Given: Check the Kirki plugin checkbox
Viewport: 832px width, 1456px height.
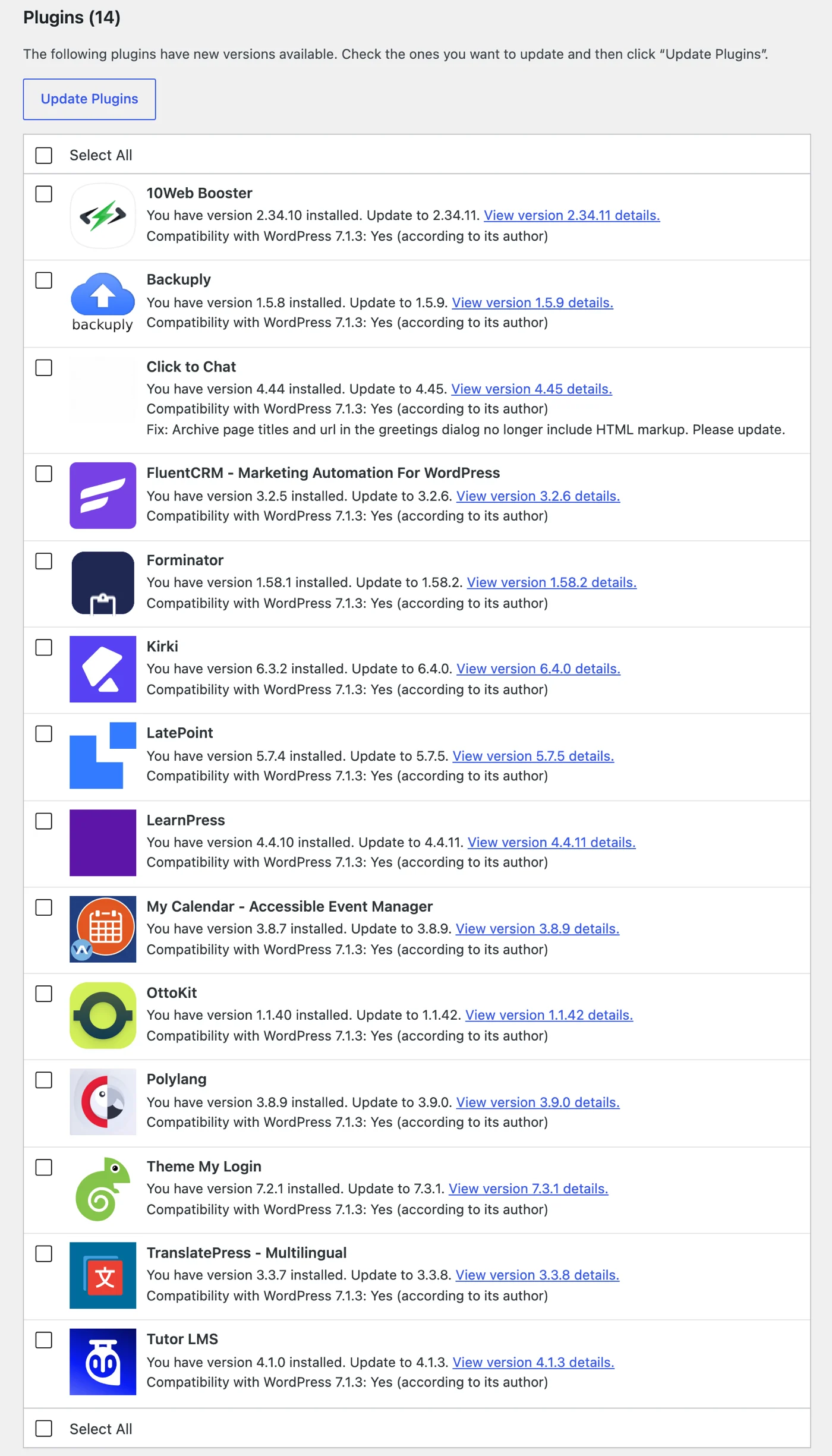Looking at the screenshot, I should [44, 647].
